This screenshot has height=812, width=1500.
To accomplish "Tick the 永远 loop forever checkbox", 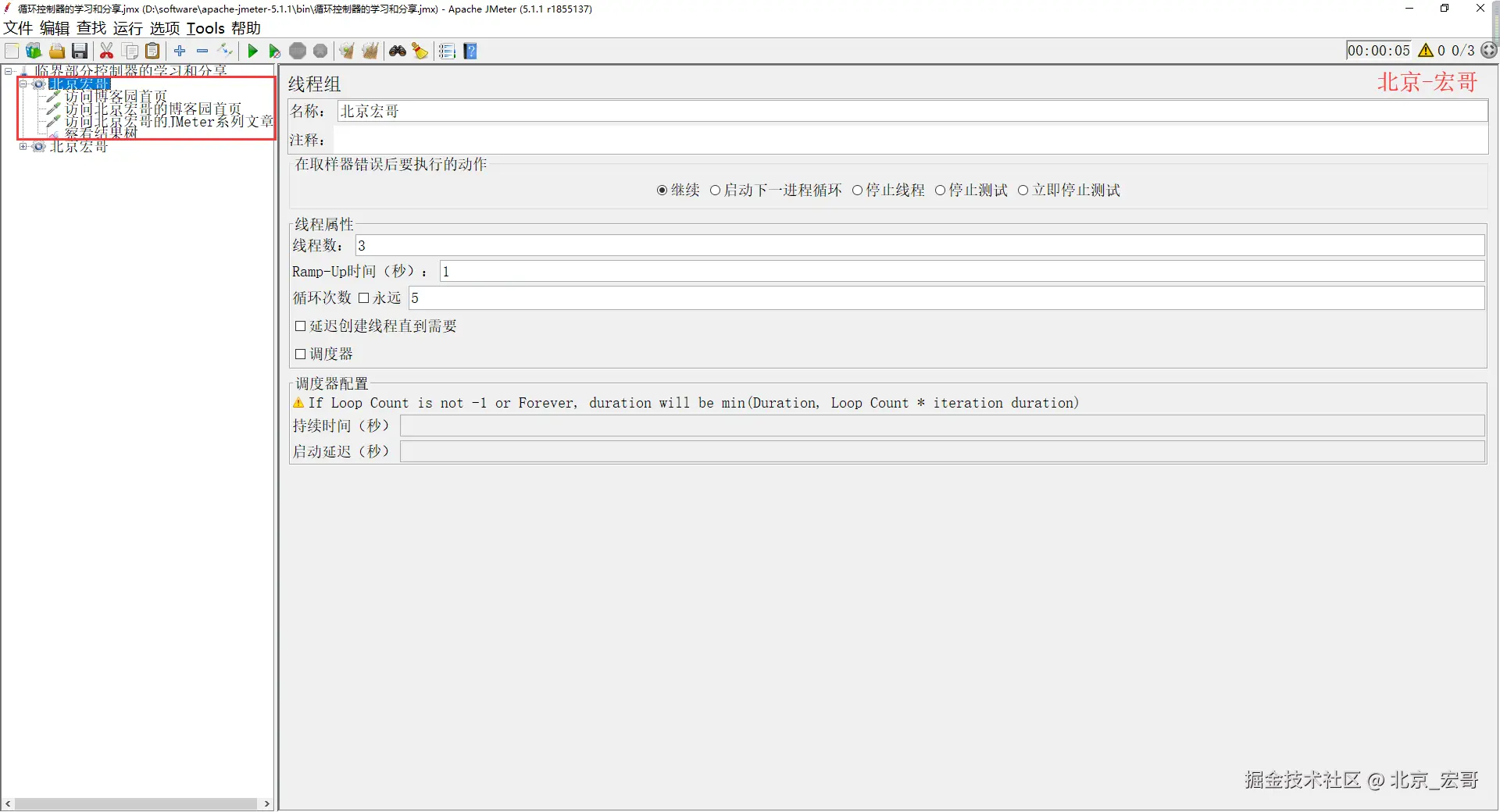I will [x=363, y=298].
